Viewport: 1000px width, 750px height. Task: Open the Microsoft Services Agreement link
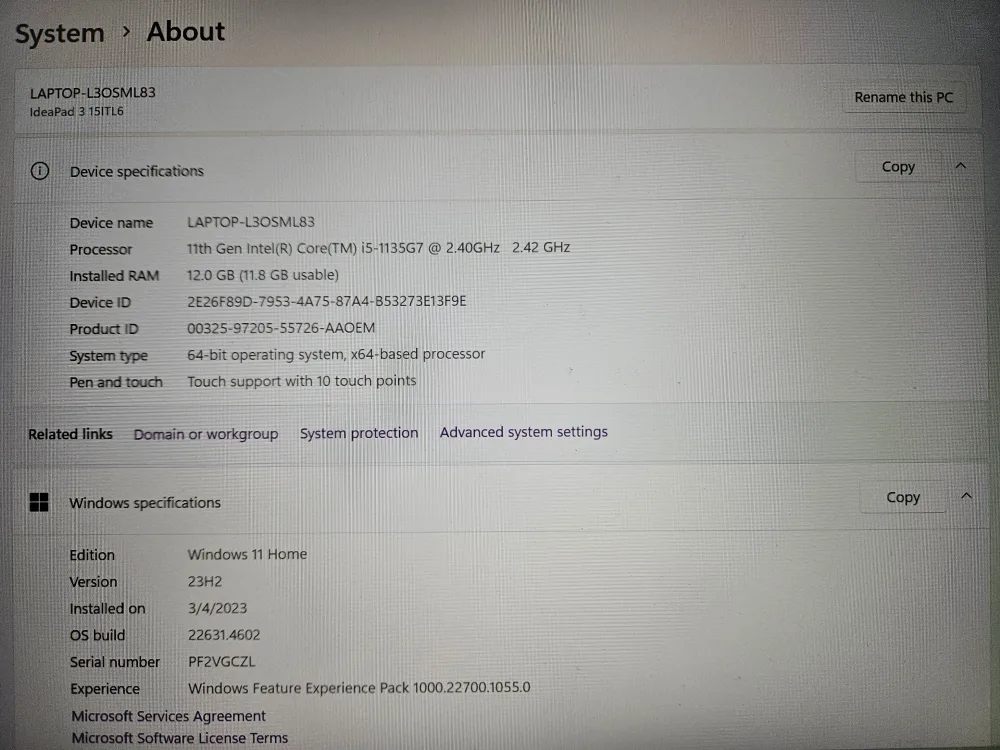(169, 716)
